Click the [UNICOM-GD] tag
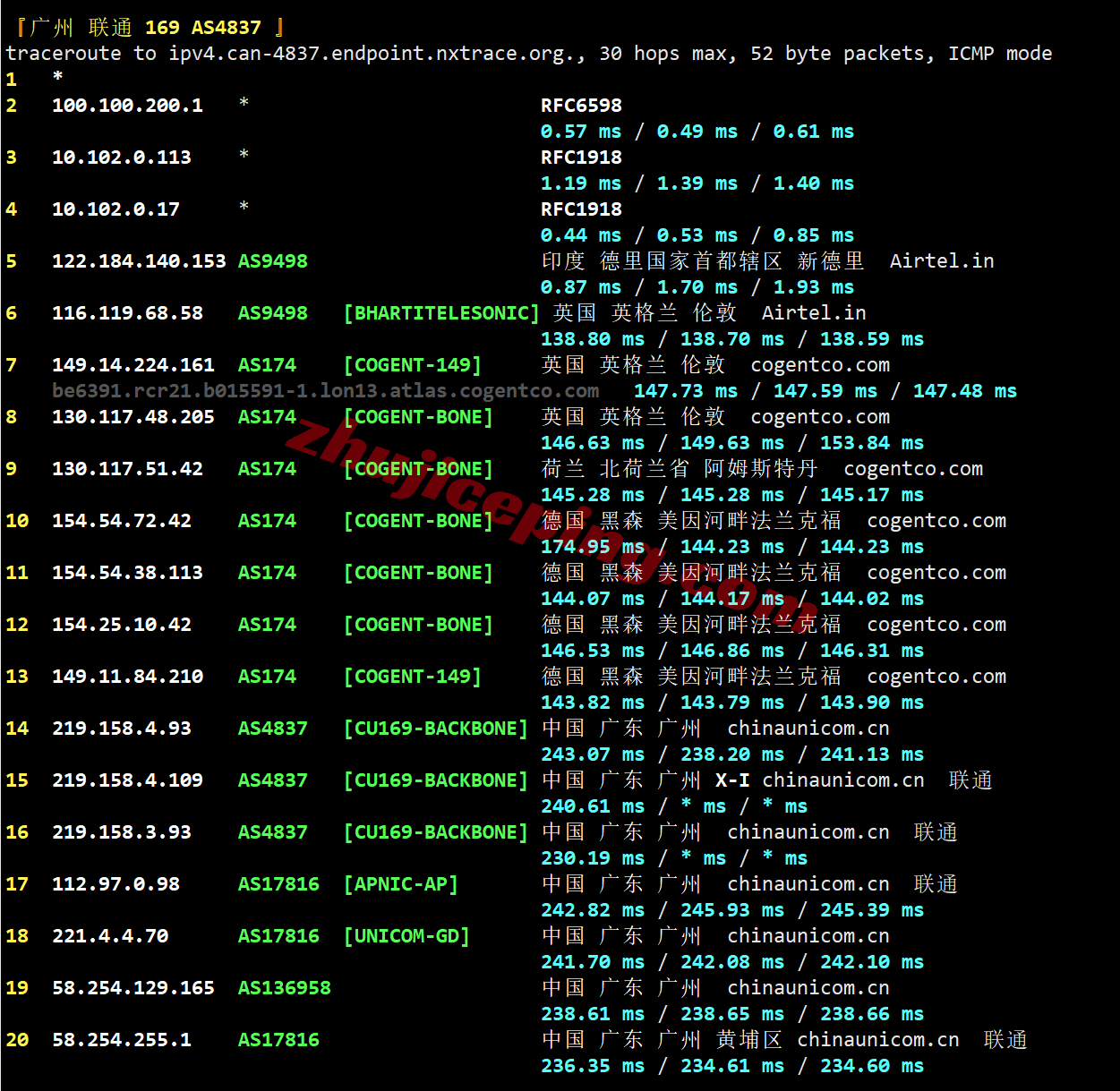1120x1091 pixels. tap(407, 936)
